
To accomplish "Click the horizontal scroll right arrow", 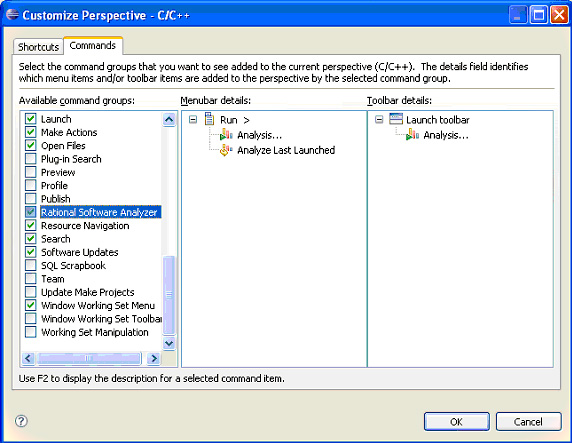I will pos(154,358).
